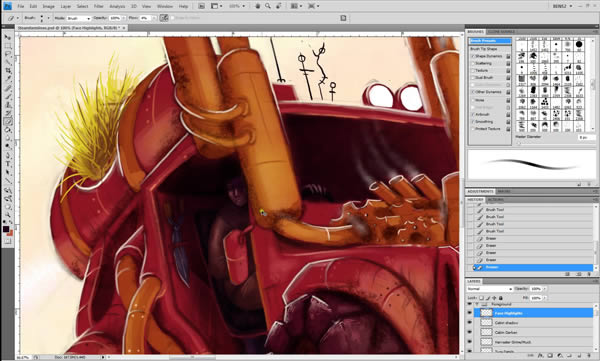Image resolution: width=600 pixels, height=361 pixels.
Task: Select the Zoom tool at the toolbox bottom
Action: [7, 215]
